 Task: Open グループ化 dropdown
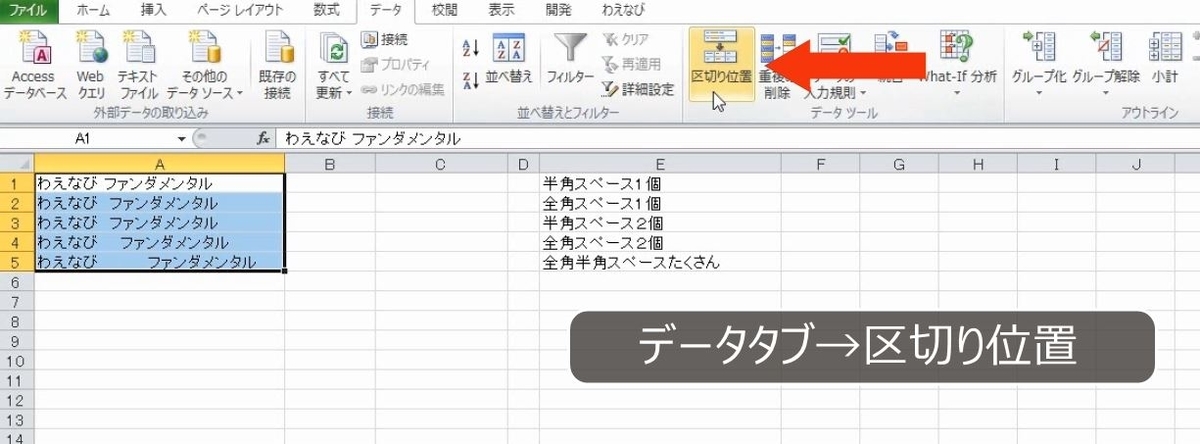[x=1039, y=62]
